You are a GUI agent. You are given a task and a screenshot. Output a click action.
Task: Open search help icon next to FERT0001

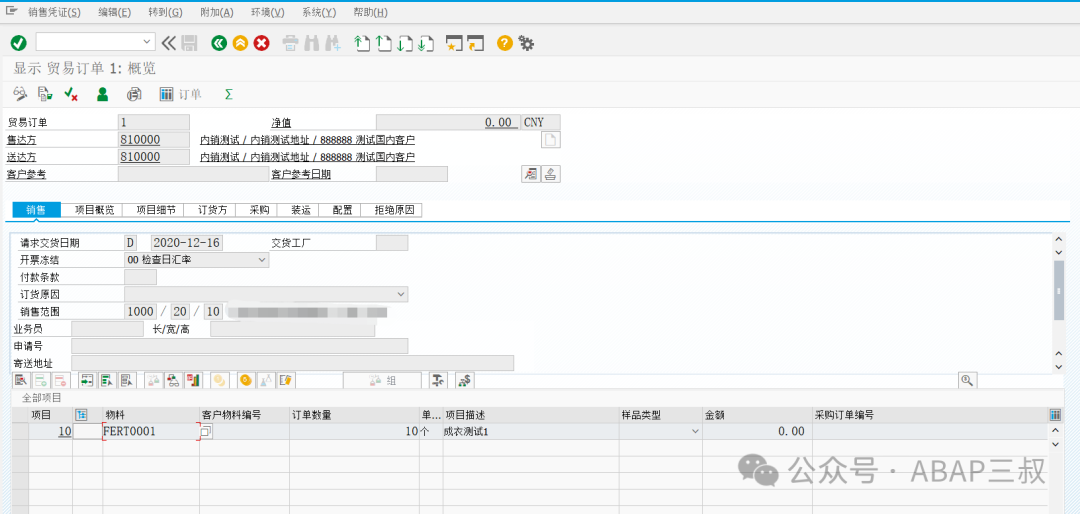(206, 432)
